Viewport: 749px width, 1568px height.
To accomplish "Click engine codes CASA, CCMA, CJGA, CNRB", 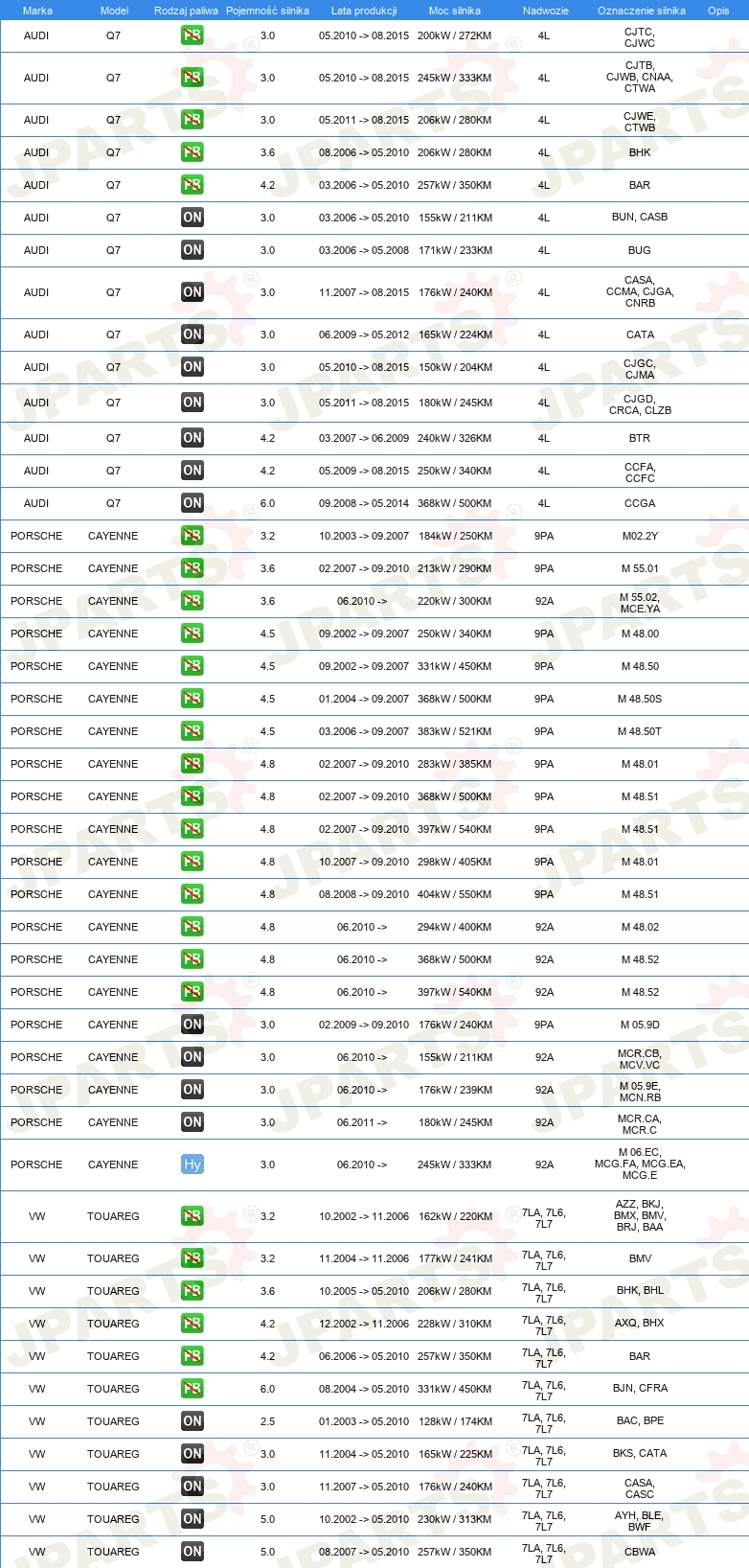I will click(x=640, y=291).
